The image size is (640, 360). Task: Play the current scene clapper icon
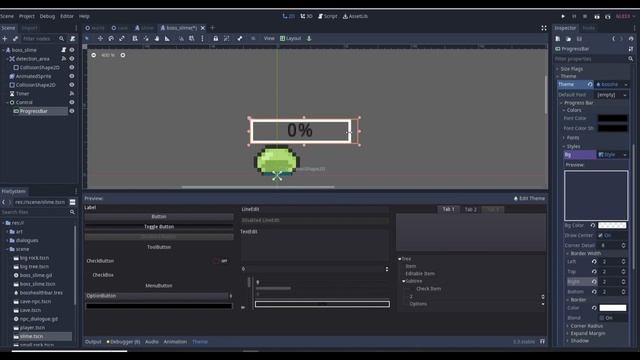597,16
